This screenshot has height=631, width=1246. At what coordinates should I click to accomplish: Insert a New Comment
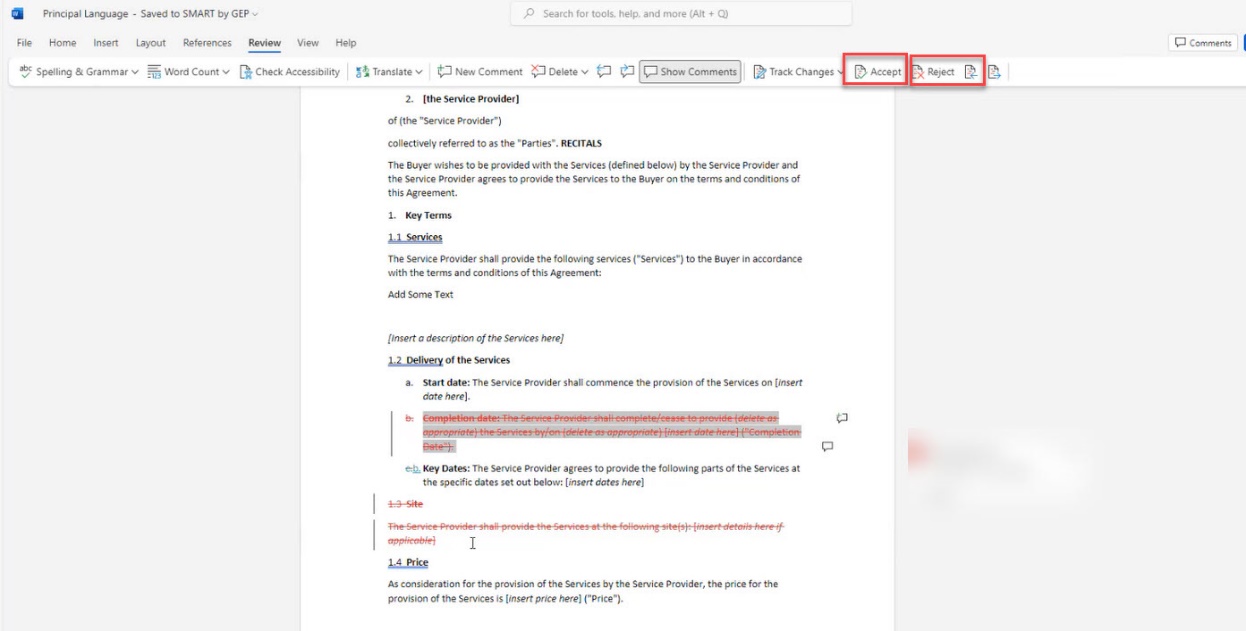[x=479, y=72]
